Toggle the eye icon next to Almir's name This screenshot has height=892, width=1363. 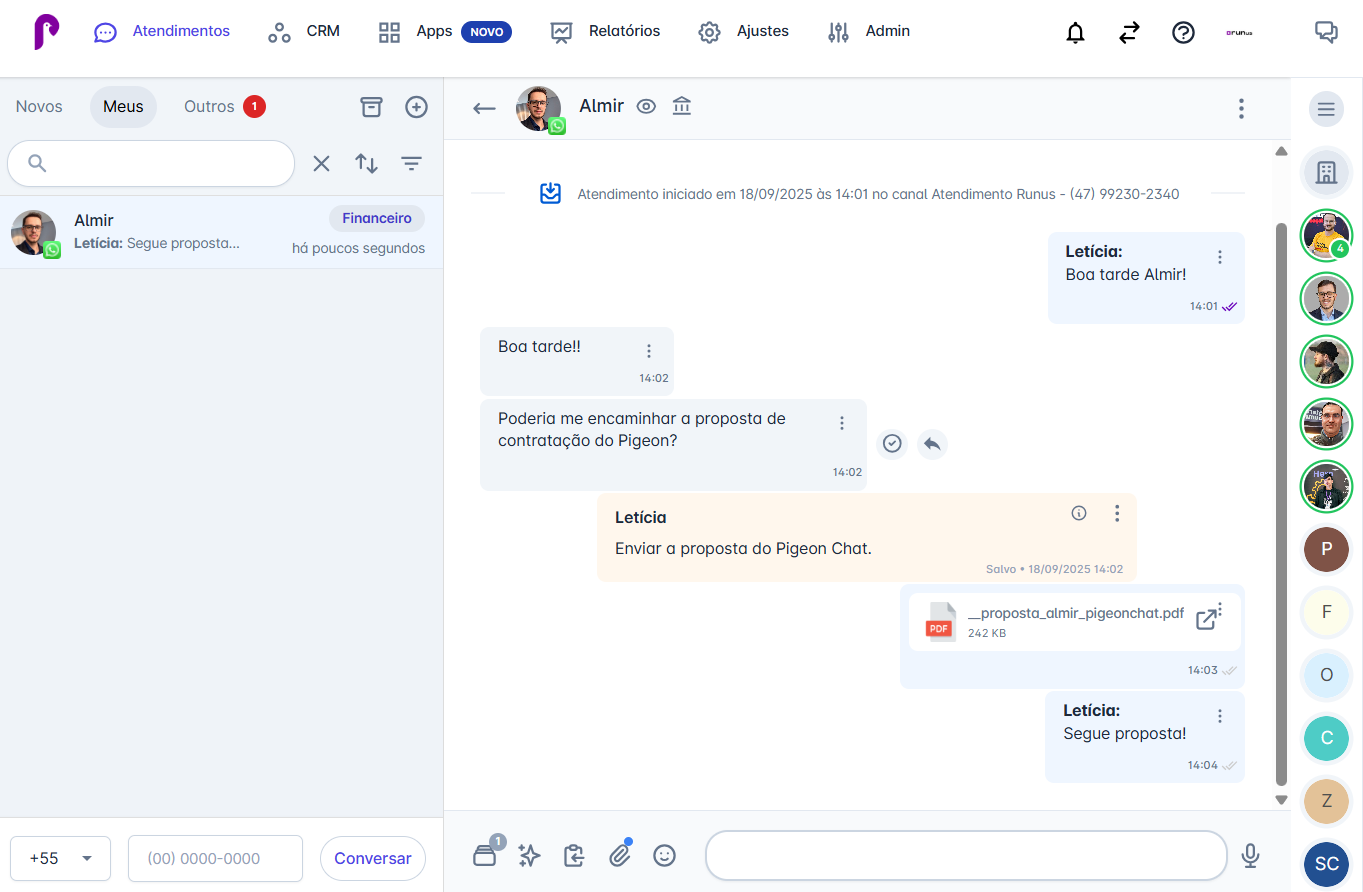646,105
